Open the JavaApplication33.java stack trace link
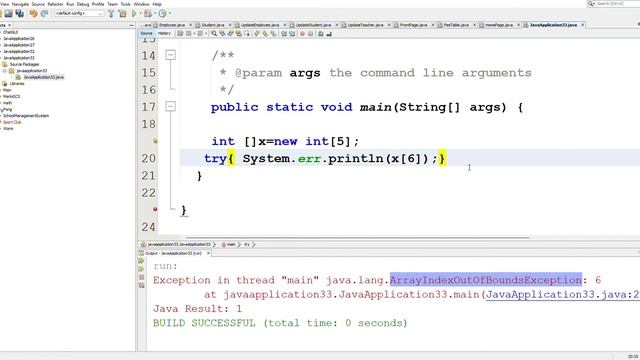This screenshot has width=640, height=360. click(x=562, y=295)
